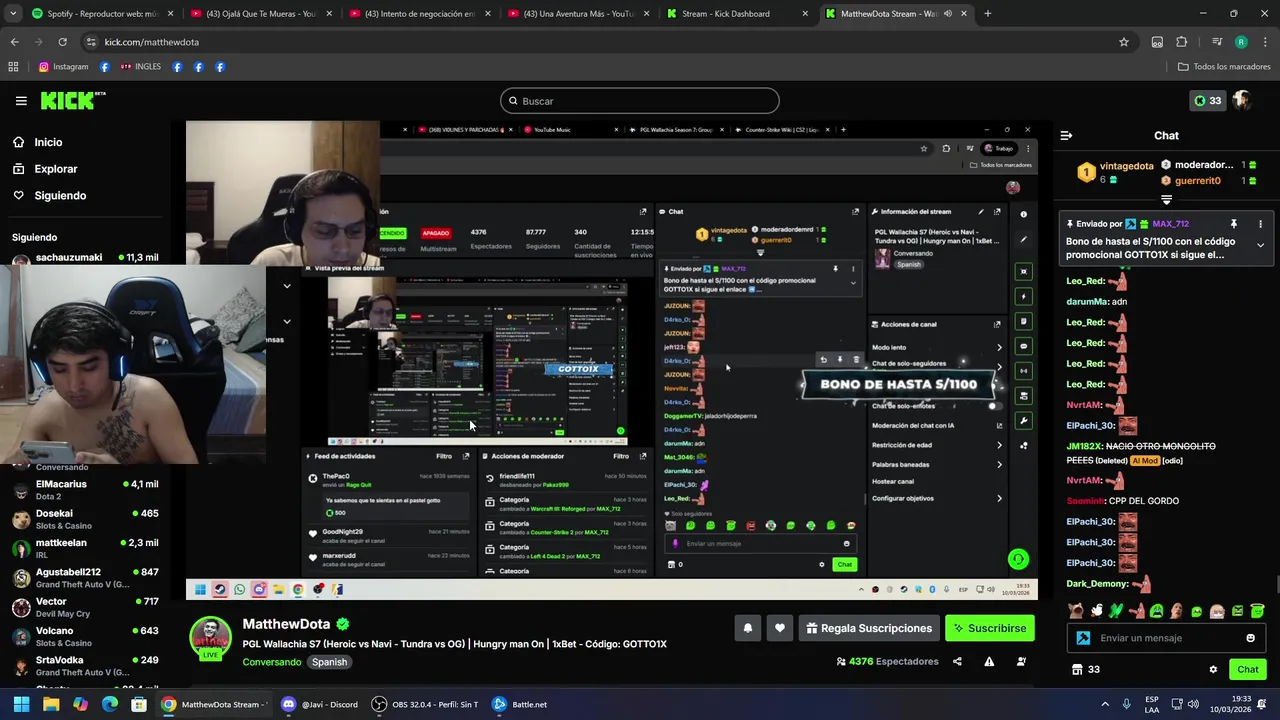Open chat identity badge icon

tap(1083, 638)
